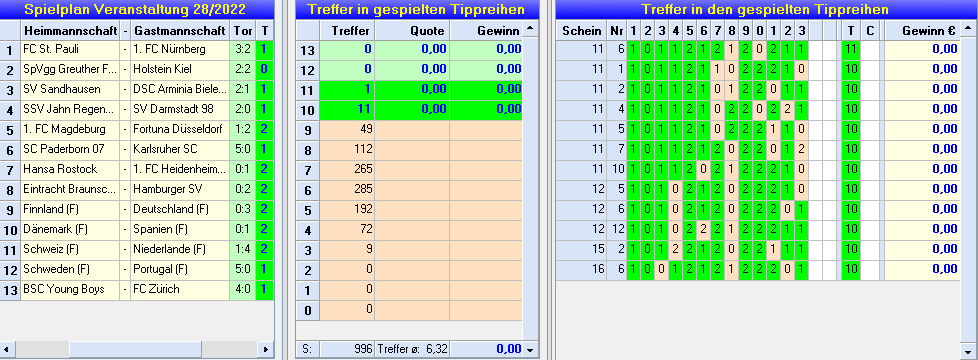The width and height of the screenshot is (978, 360).
Task: Click SV Sandhausen home team
Action: [x=70, y=89]
